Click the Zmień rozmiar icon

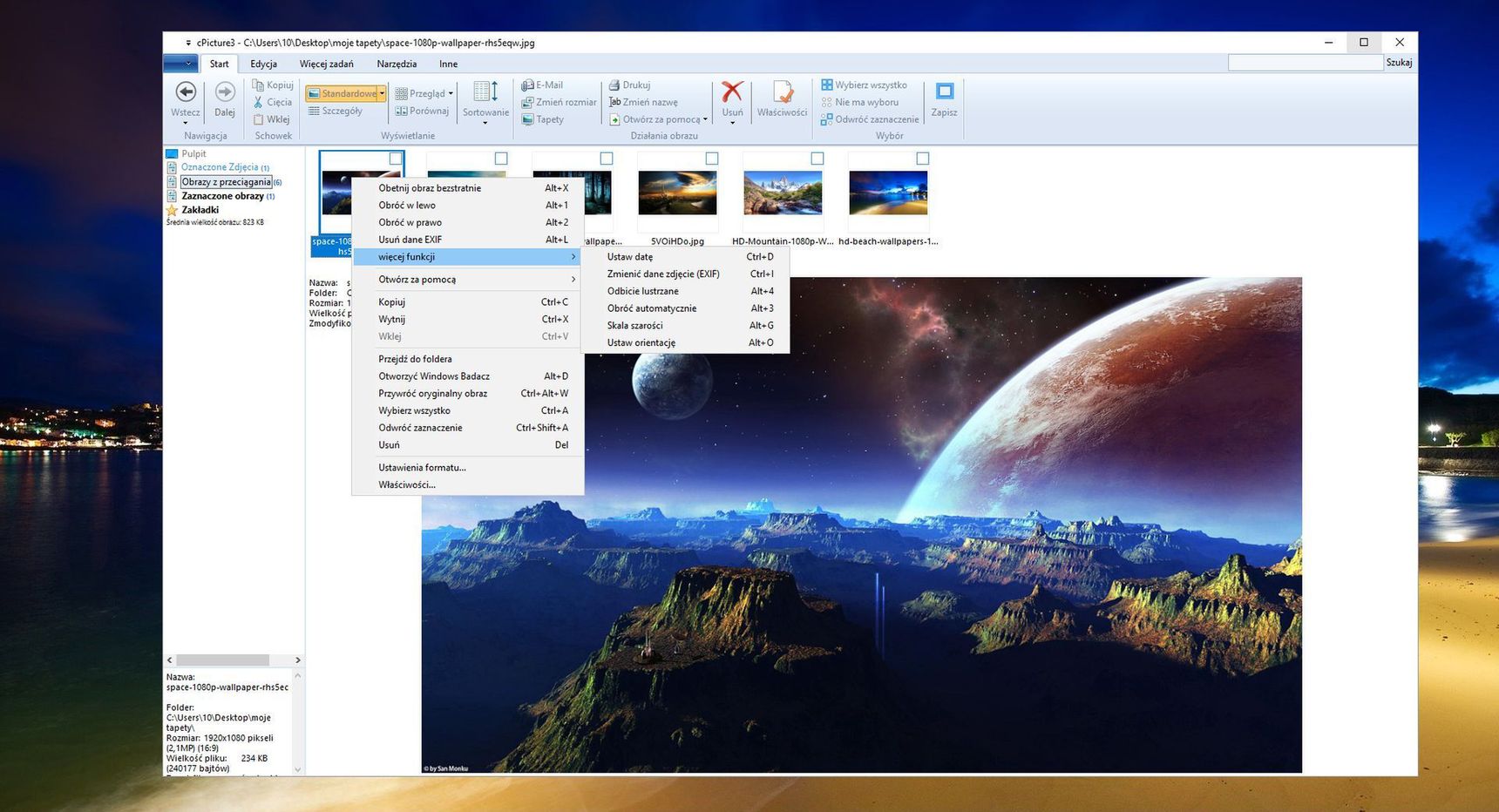pyautogui.click(x=527, y=102)
